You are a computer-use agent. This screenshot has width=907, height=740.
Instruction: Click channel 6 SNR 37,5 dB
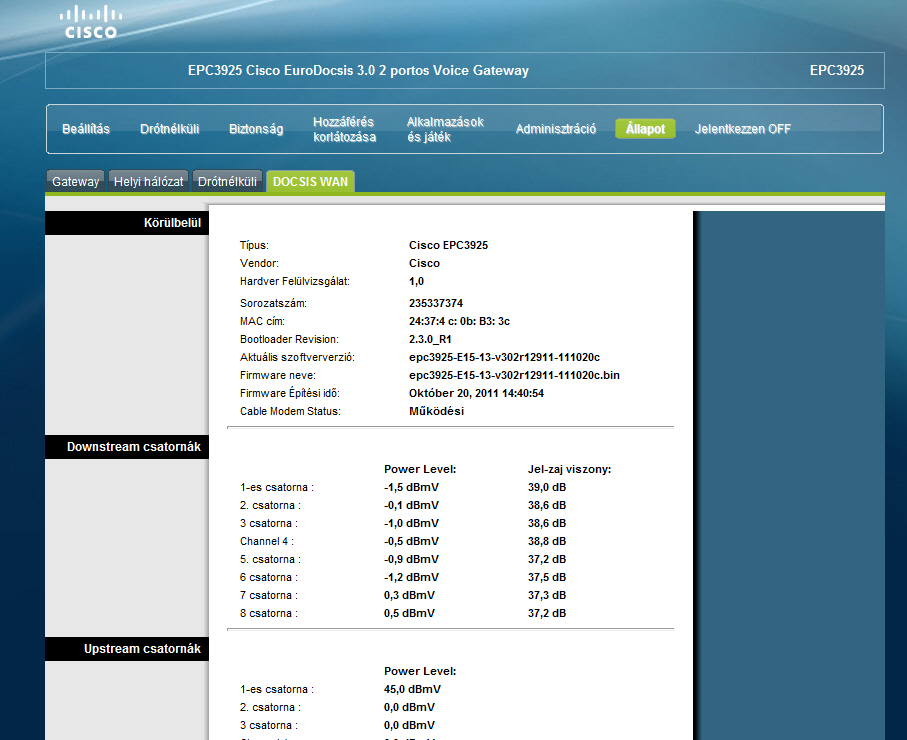[547, 577]
